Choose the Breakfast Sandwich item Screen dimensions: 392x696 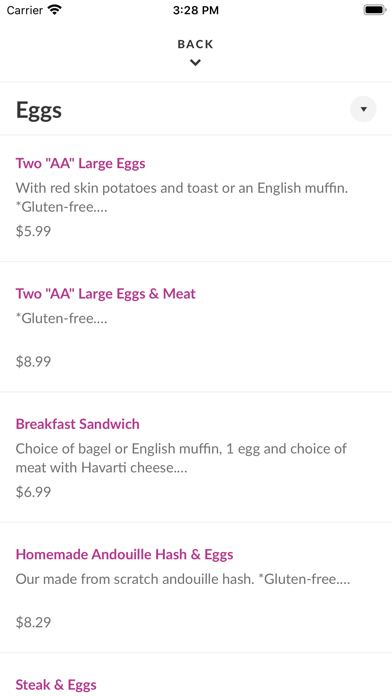pos(78,424)
